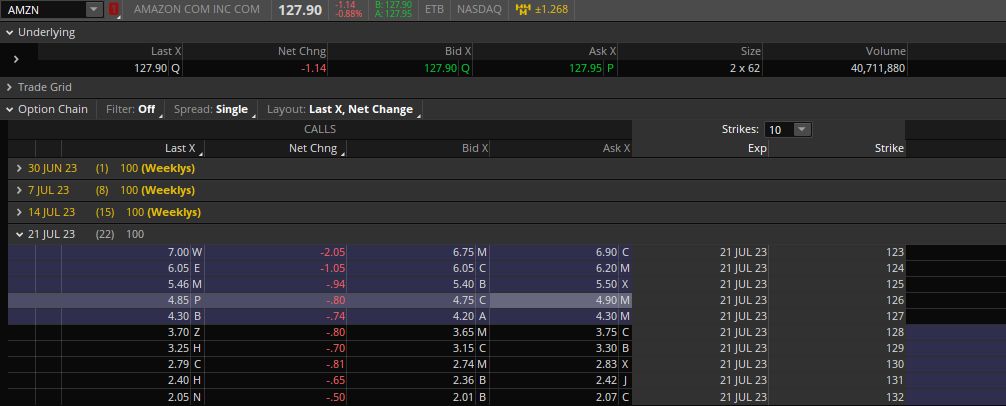Open the Spread: Single menu
Screen dimensions: 1006x406
pyautogui.click(x=211, y=109)
